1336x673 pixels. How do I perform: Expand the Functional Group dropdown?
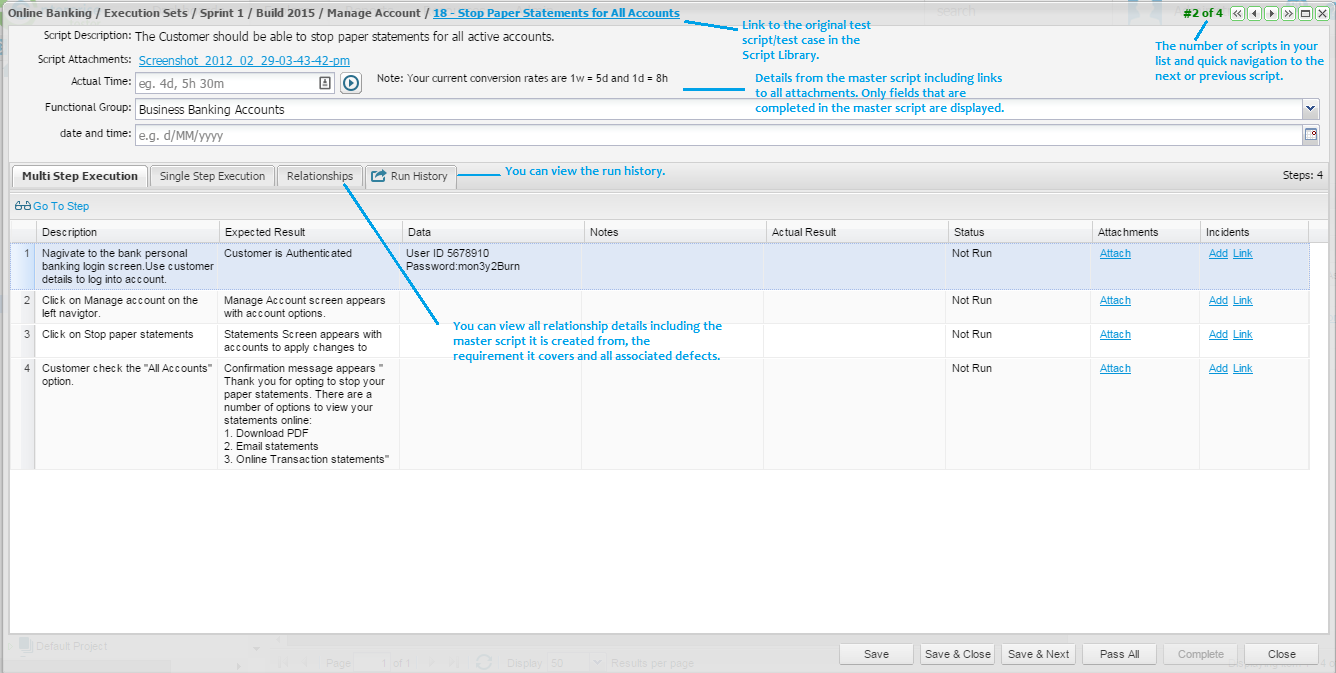[1310, 109]
